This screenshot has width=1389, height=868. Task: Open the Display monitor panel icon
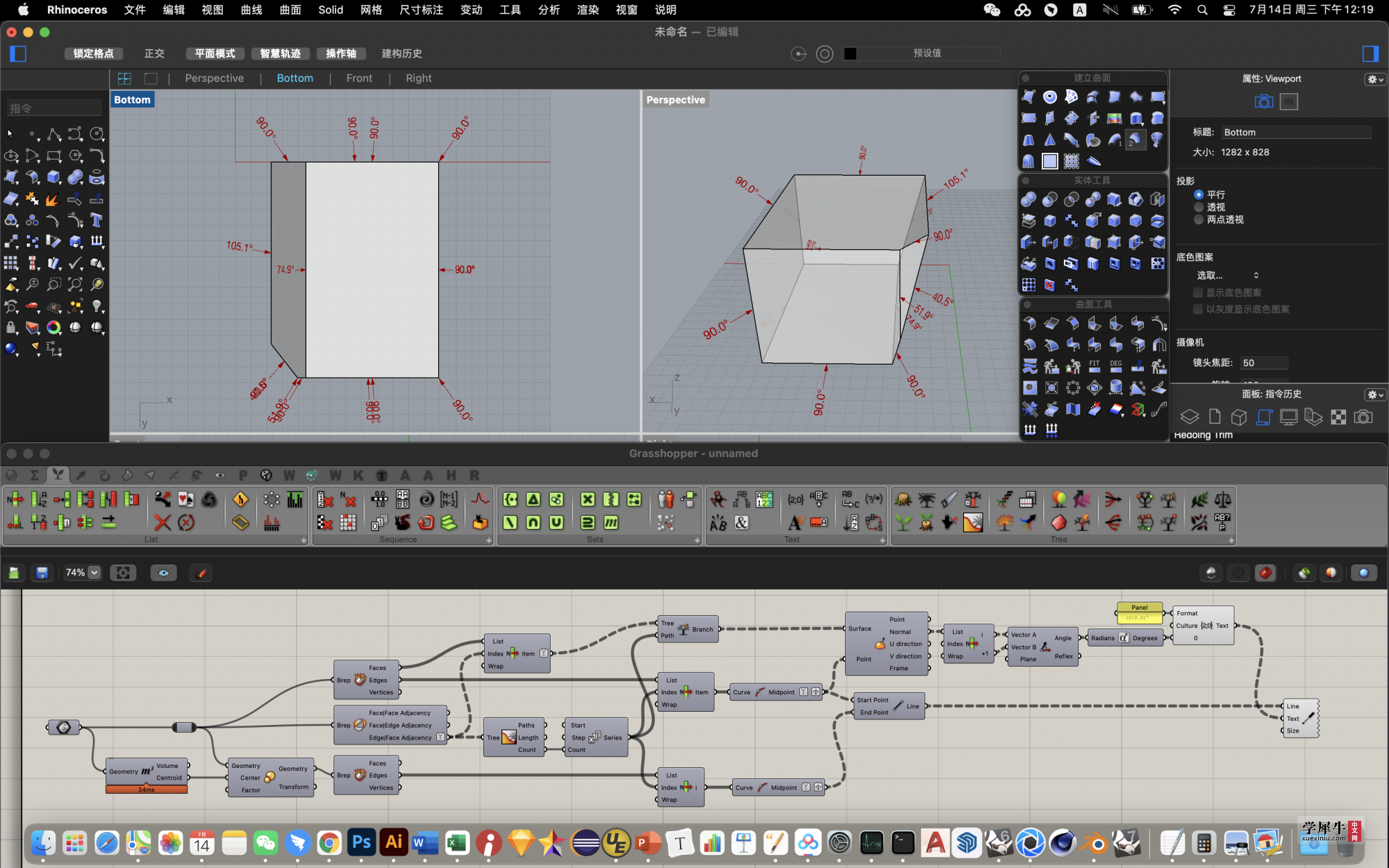pyautogui.click(x=1289, y=417)
